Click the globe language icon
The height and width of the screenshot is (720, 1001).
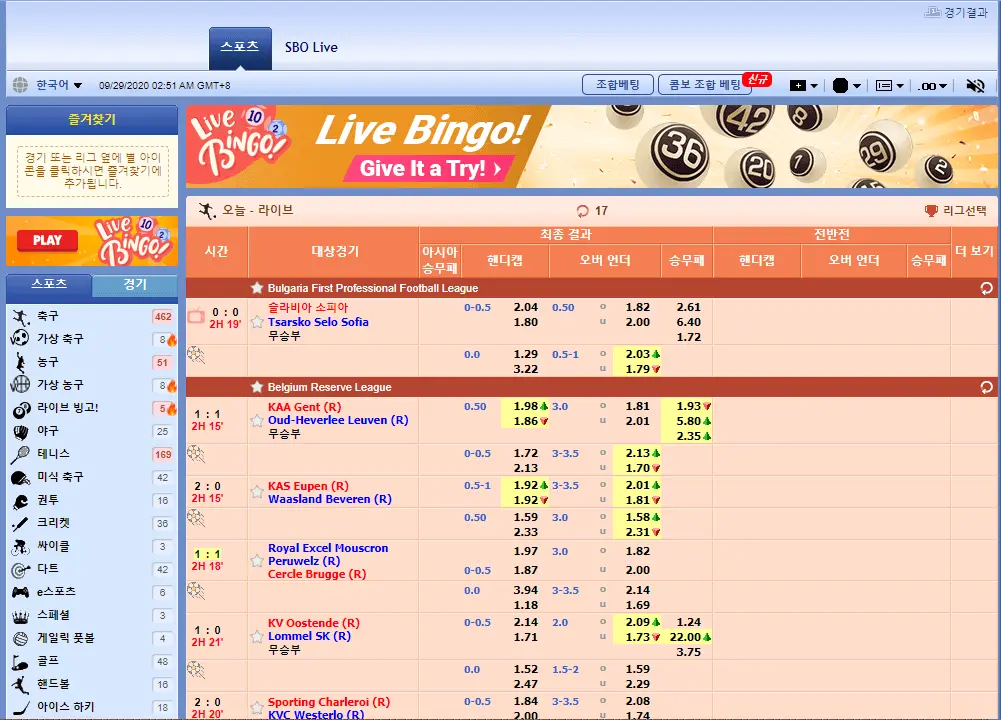point(20,85)
